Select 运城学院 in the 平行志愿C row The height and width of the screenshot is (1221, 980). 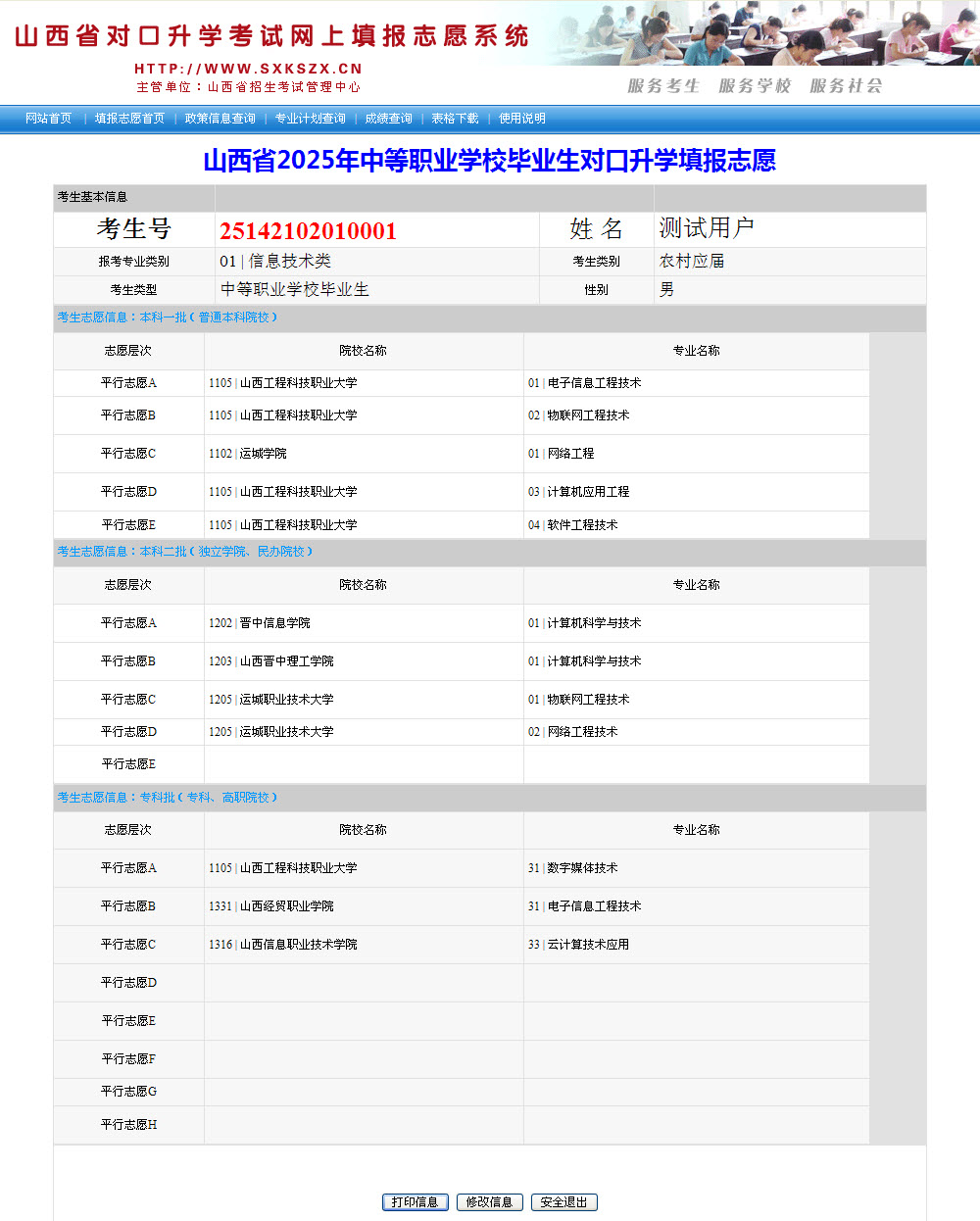click(x=246, y=453)
